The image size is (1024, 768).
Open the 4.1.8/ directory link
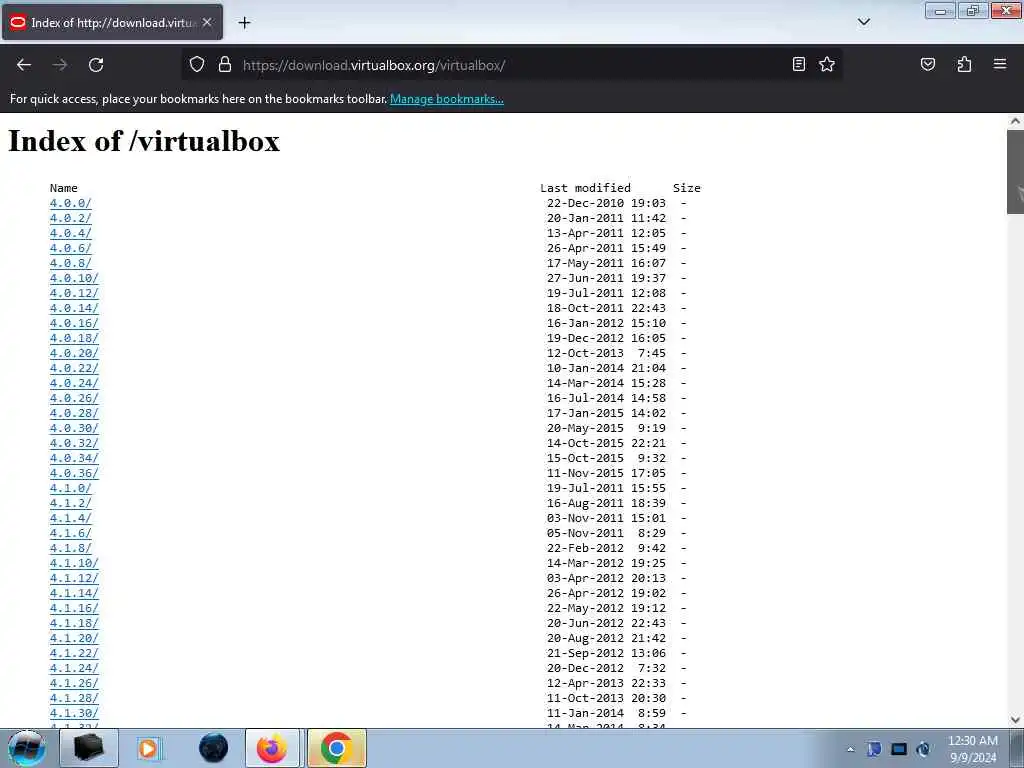click(71, 549)
